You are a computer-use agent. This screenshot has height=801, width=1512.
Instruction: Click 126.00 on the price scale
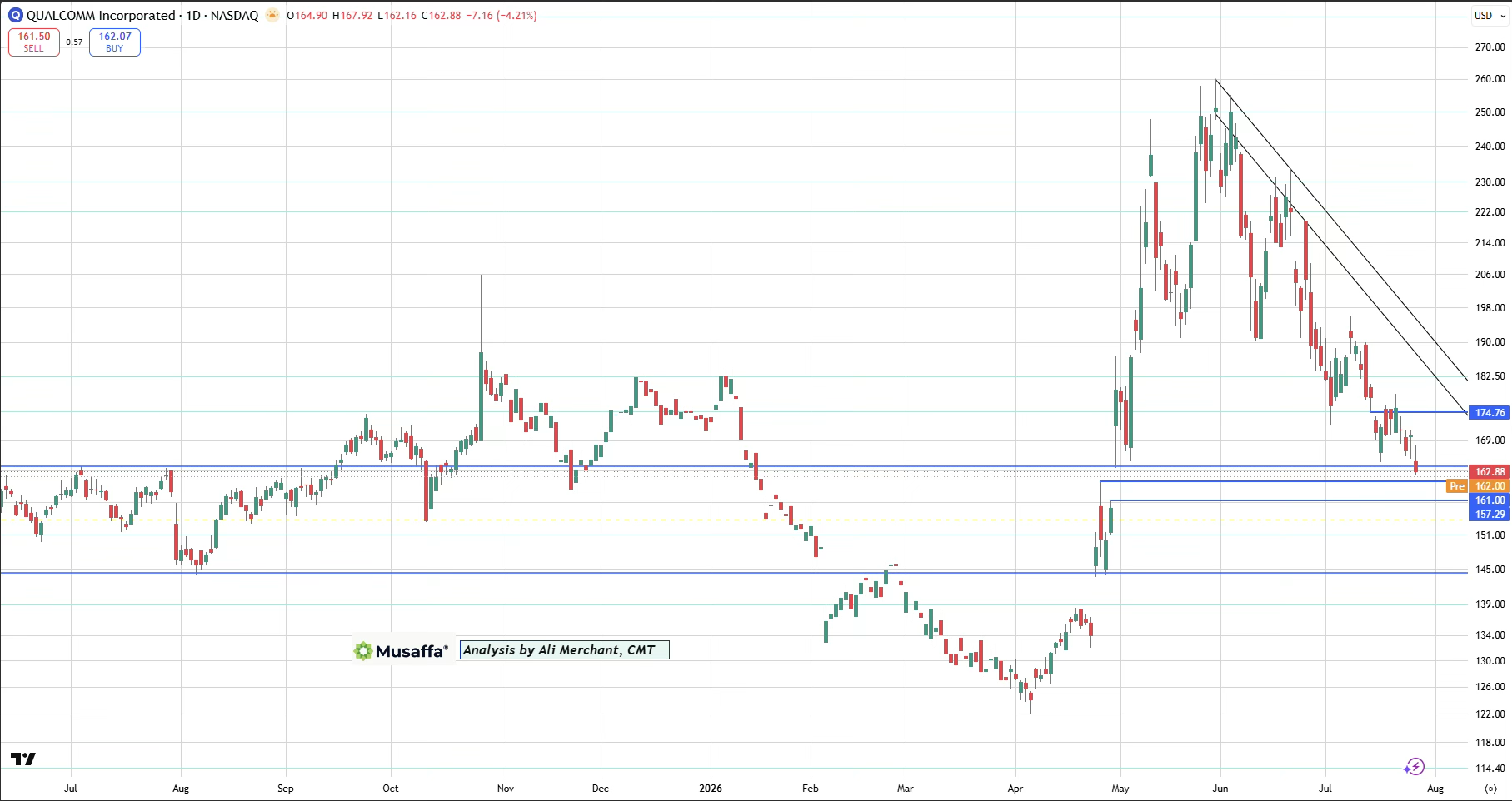pos(1490,687)
